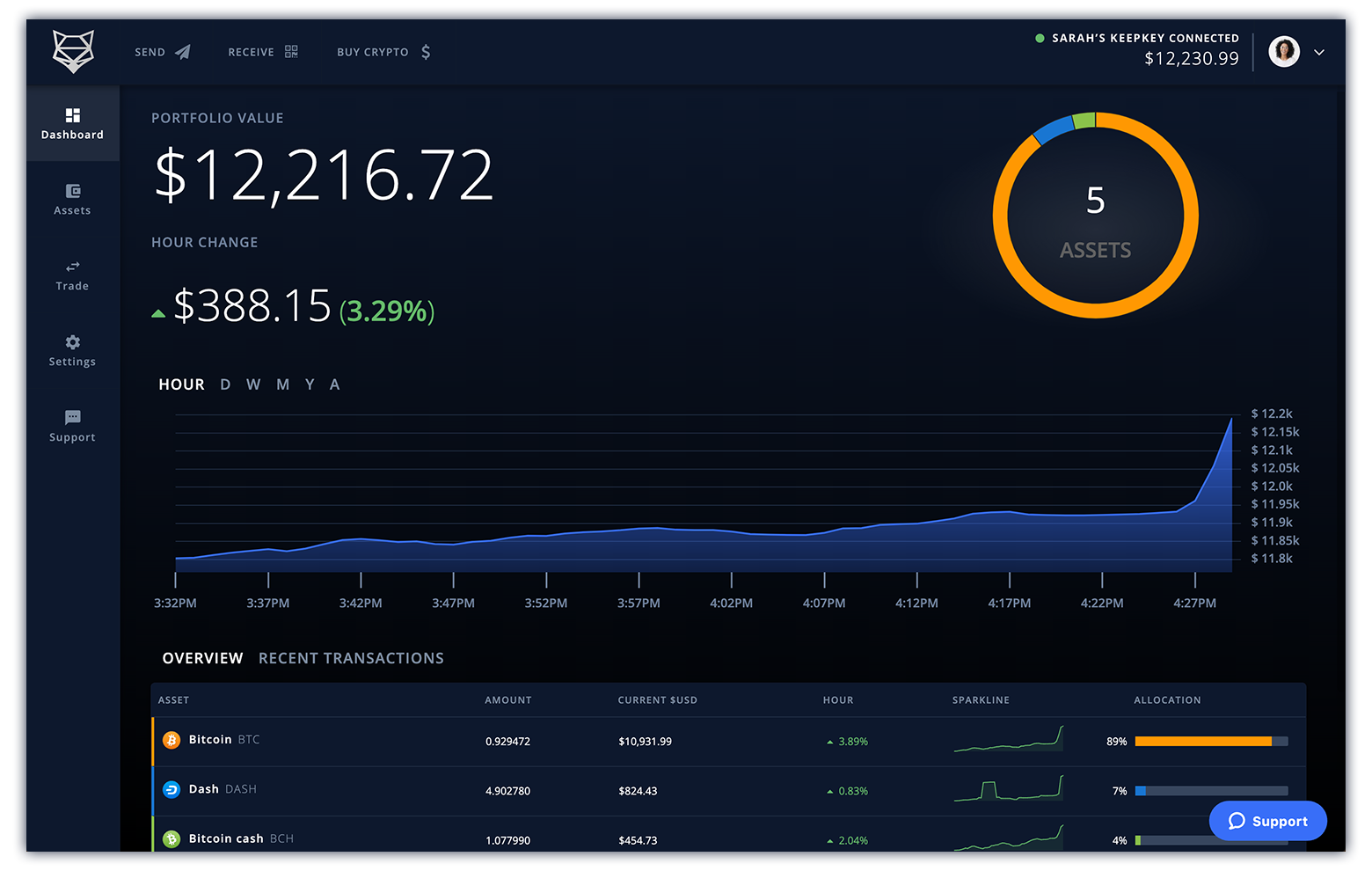
Task: Switch chart range to D (day)
Action: coord(225,384)
